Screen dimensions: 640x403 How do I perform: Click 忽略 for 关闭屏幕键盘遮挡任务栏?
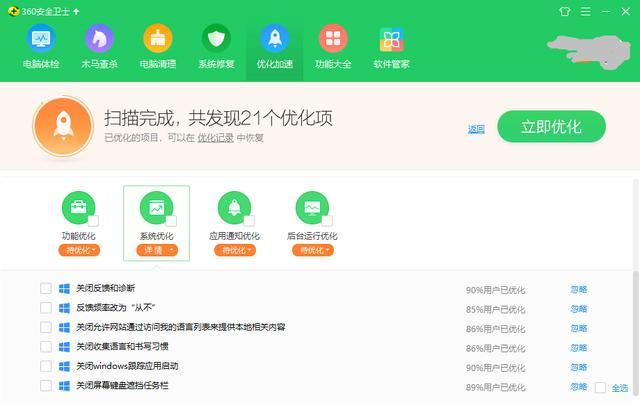[579, 387]
